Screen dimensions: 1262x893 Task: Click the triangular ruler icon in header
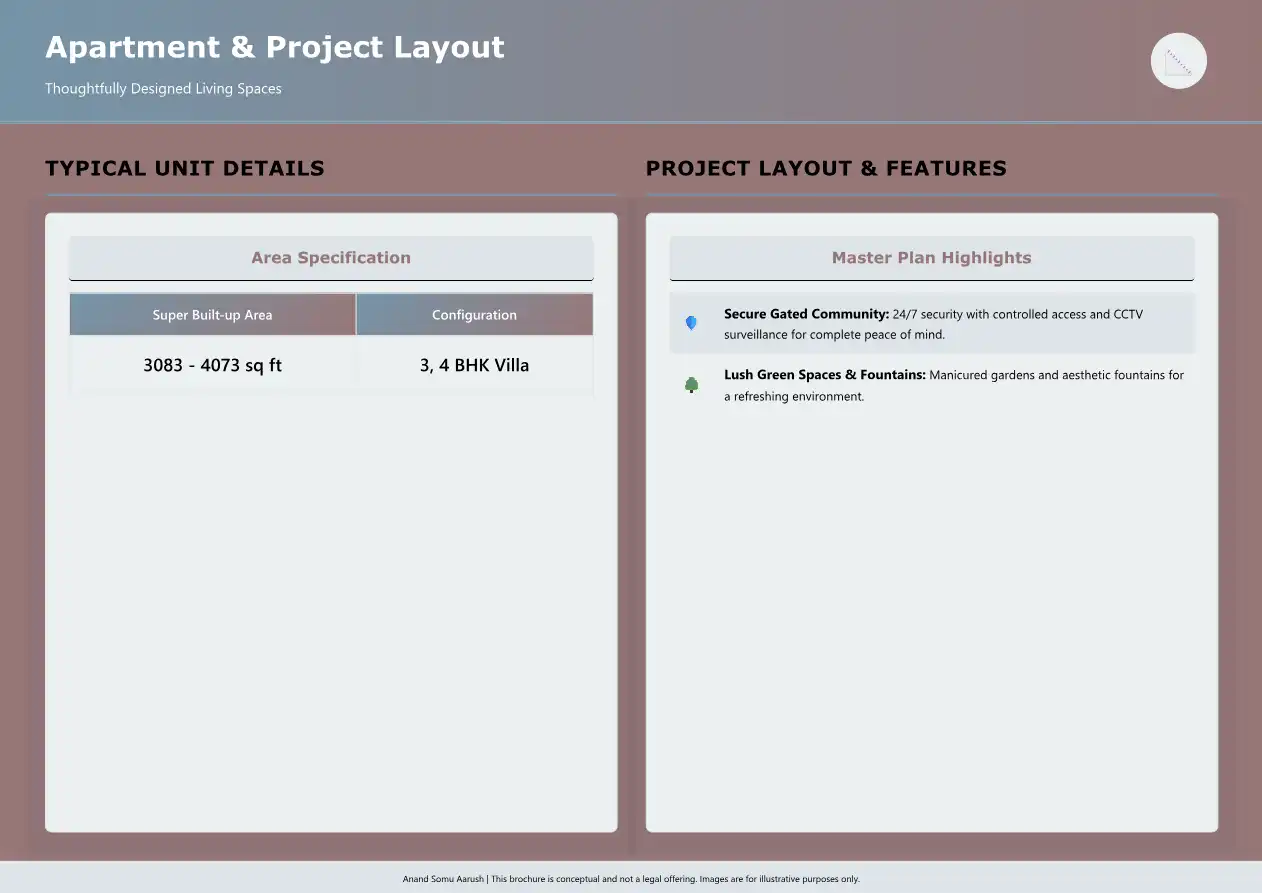1178,61
